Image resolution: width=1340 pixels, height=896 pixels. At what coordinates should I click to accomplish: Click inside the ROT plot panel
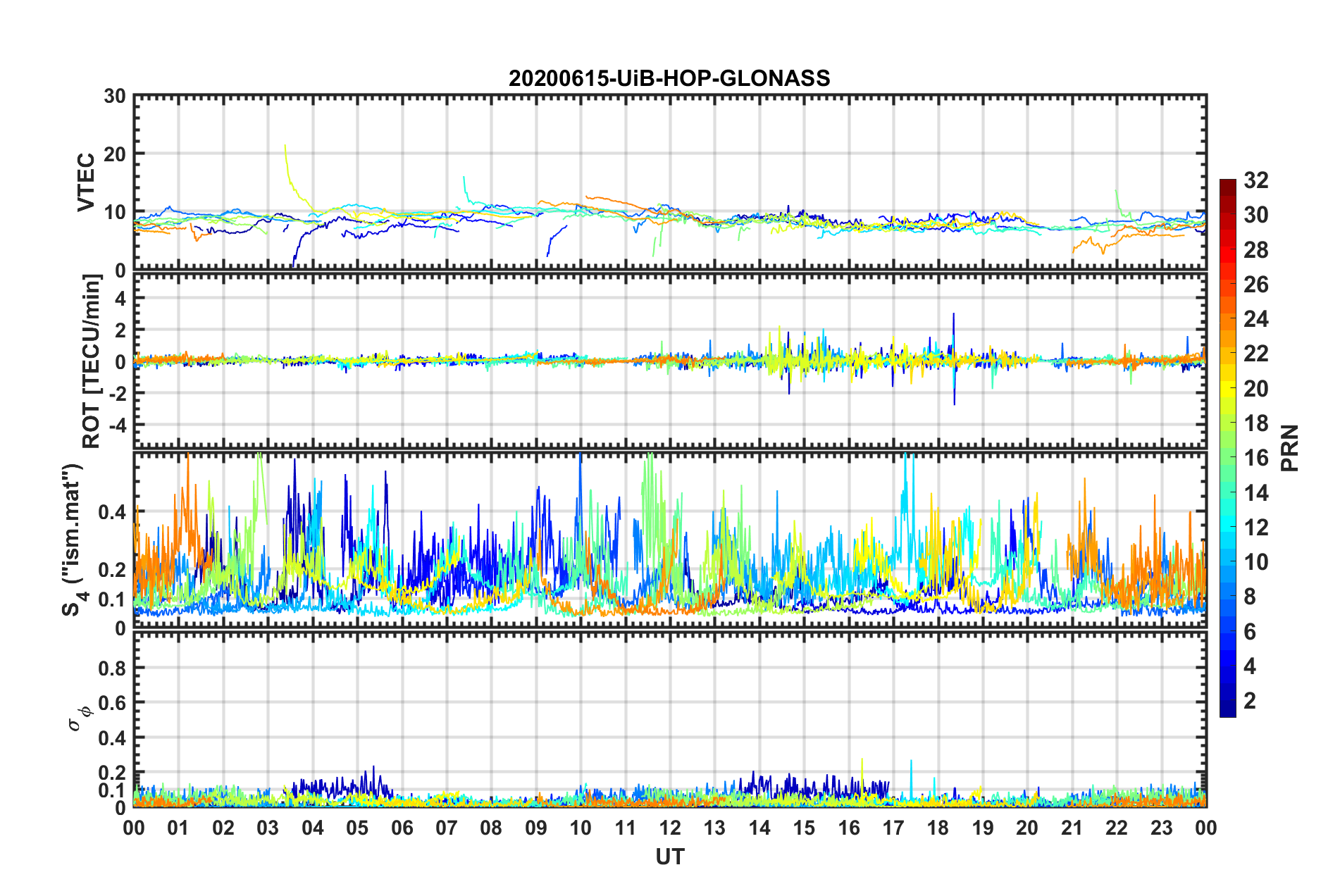(670, 361)
